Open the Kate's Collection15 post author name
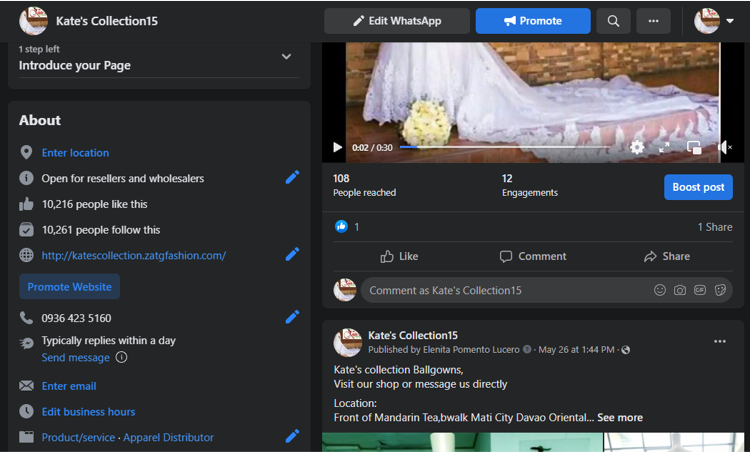The image size is (750, 452). click(413, 335)
